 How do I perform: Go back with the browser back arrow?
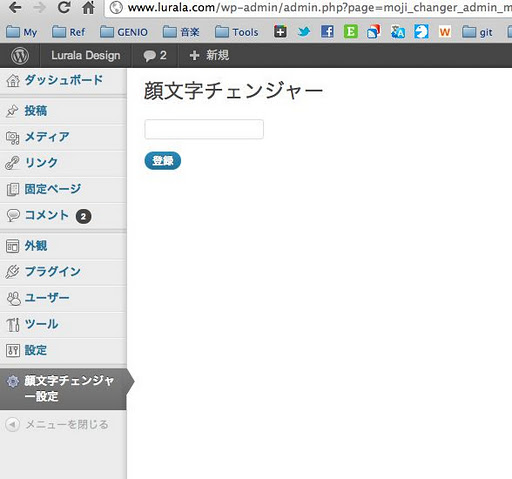(x=15, y=7)
